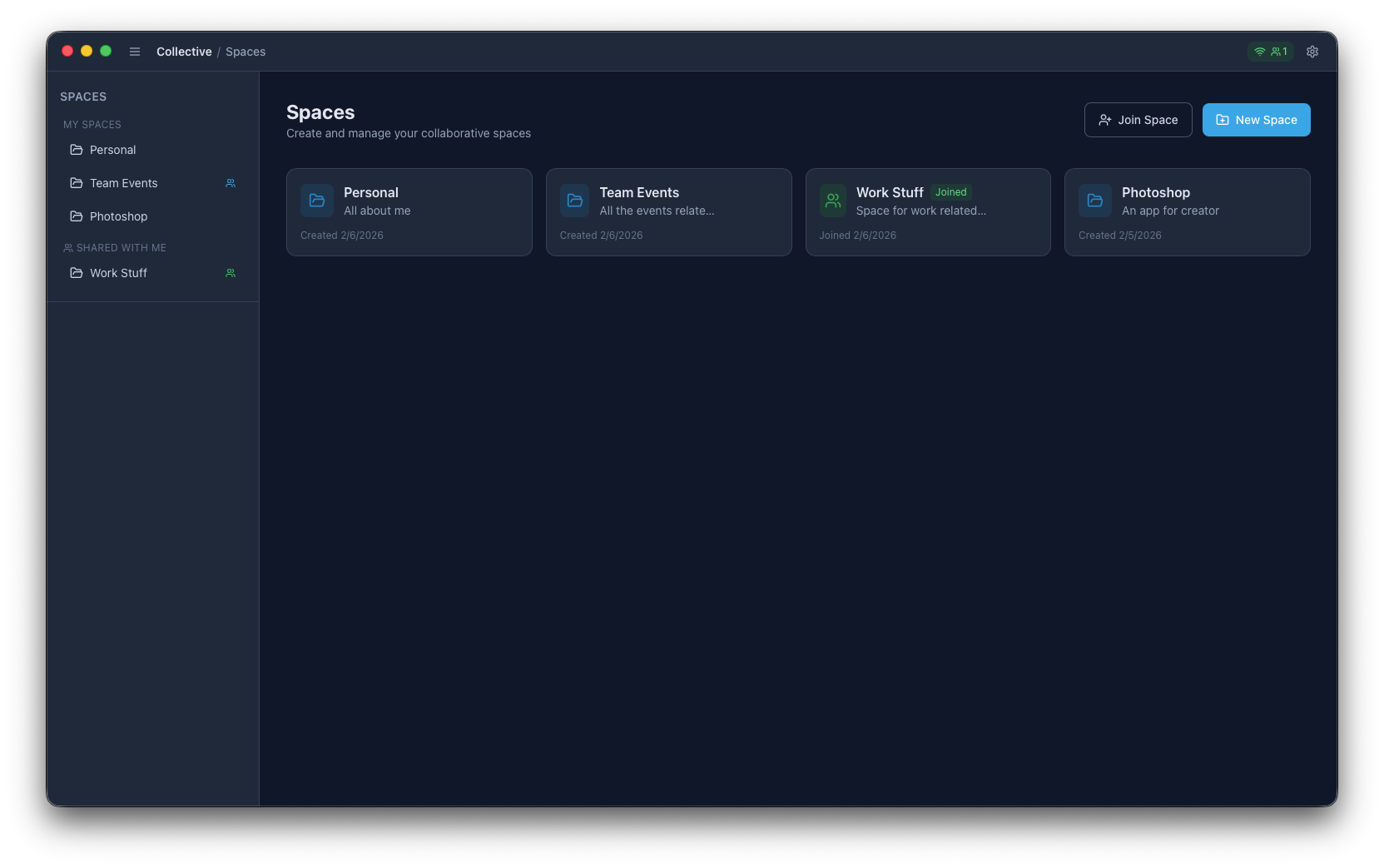This screenshot has height=868, width=1384.
Task: Click Collective in the breadcrumb navigation
Action: click(x=184, y=52)
